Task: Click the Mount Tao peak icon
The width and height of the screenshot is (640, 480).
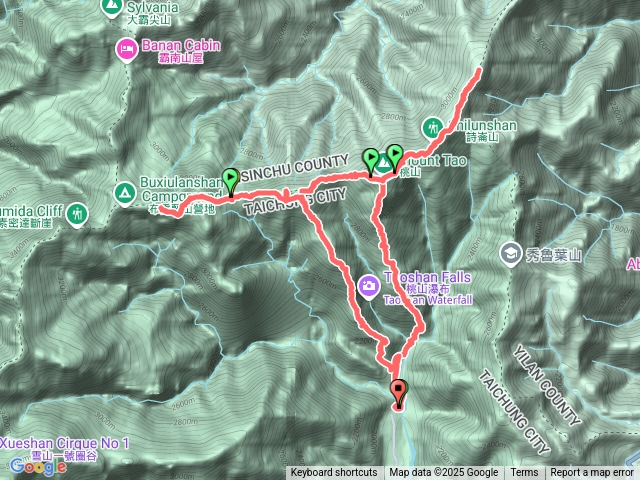Action: [x=382, y=163]
